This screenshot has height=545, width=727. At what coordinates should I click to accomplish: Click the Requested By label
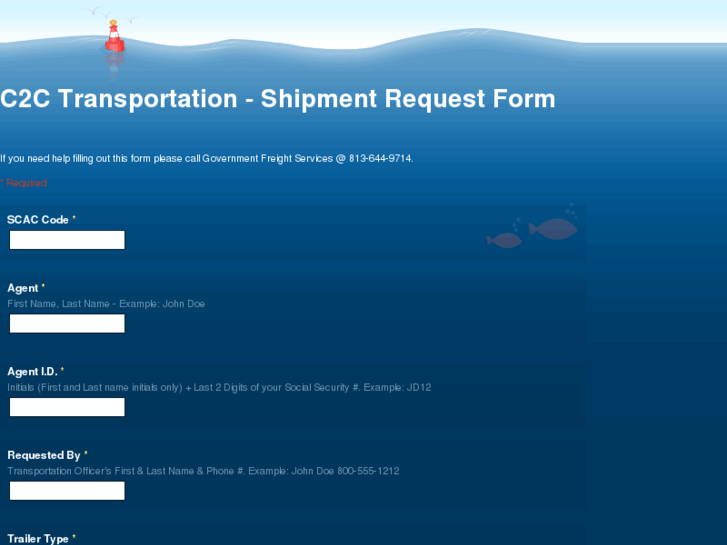(x=44, y=455)
